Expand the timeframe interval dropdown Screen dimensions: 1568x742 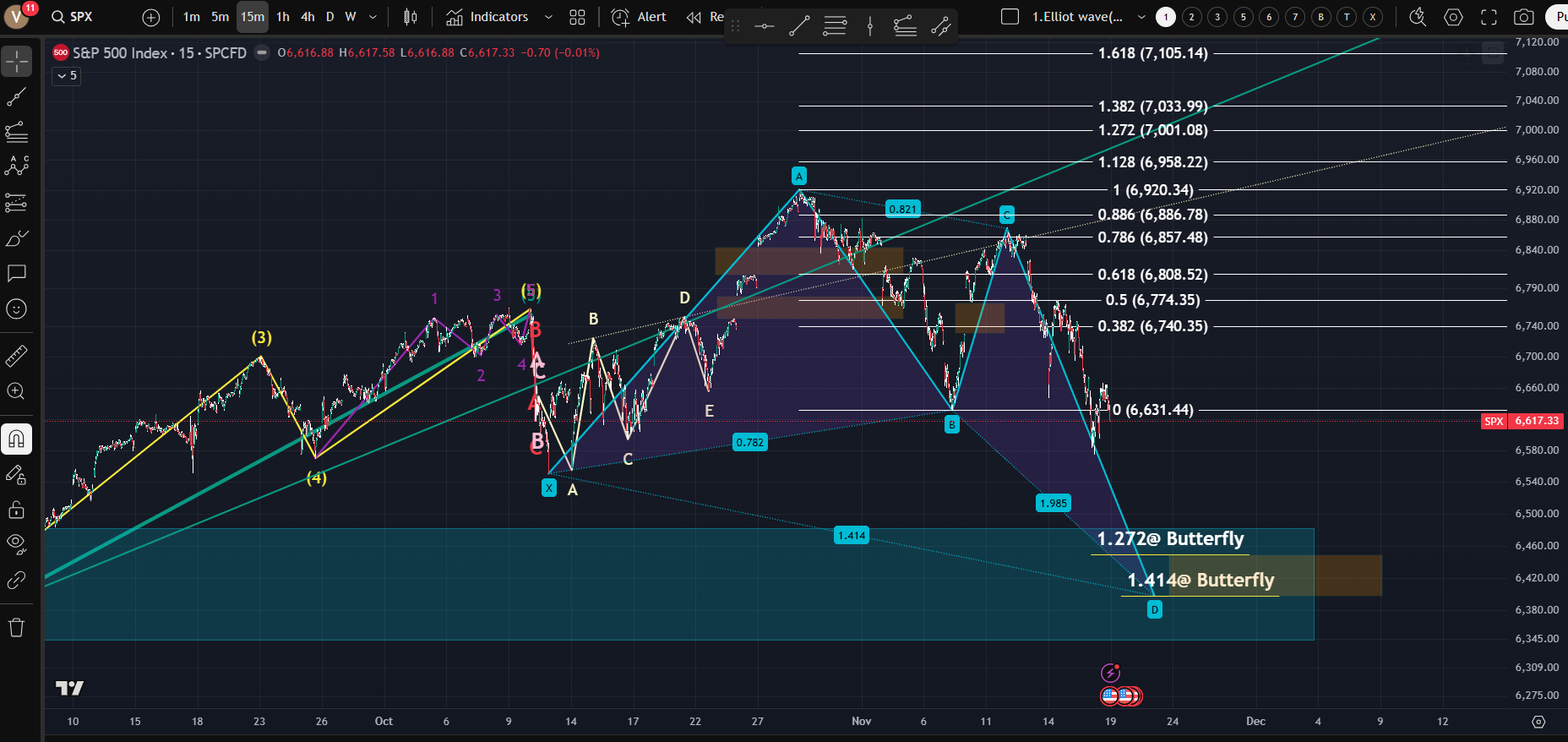click(x=373, y=17)
